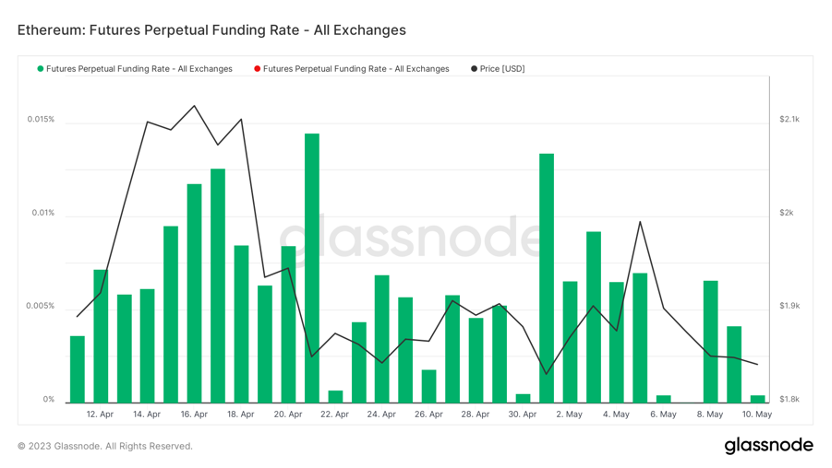The height and width of the screenshot is (468, 832).
Task: Click the $1.8k right axis label
Action: (x=789, y=400)
